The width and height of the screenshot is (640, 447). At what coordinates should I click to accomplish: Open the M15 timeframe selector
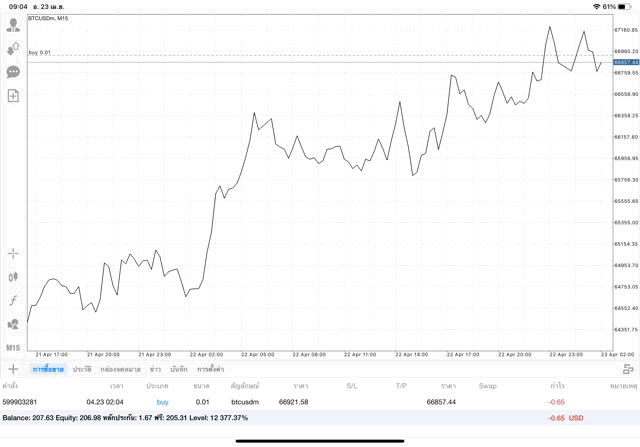coord(13,347)
